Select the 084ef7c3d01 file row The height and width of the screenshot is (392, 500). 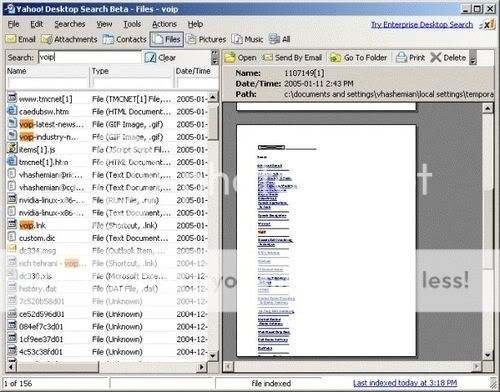point(107,327)
